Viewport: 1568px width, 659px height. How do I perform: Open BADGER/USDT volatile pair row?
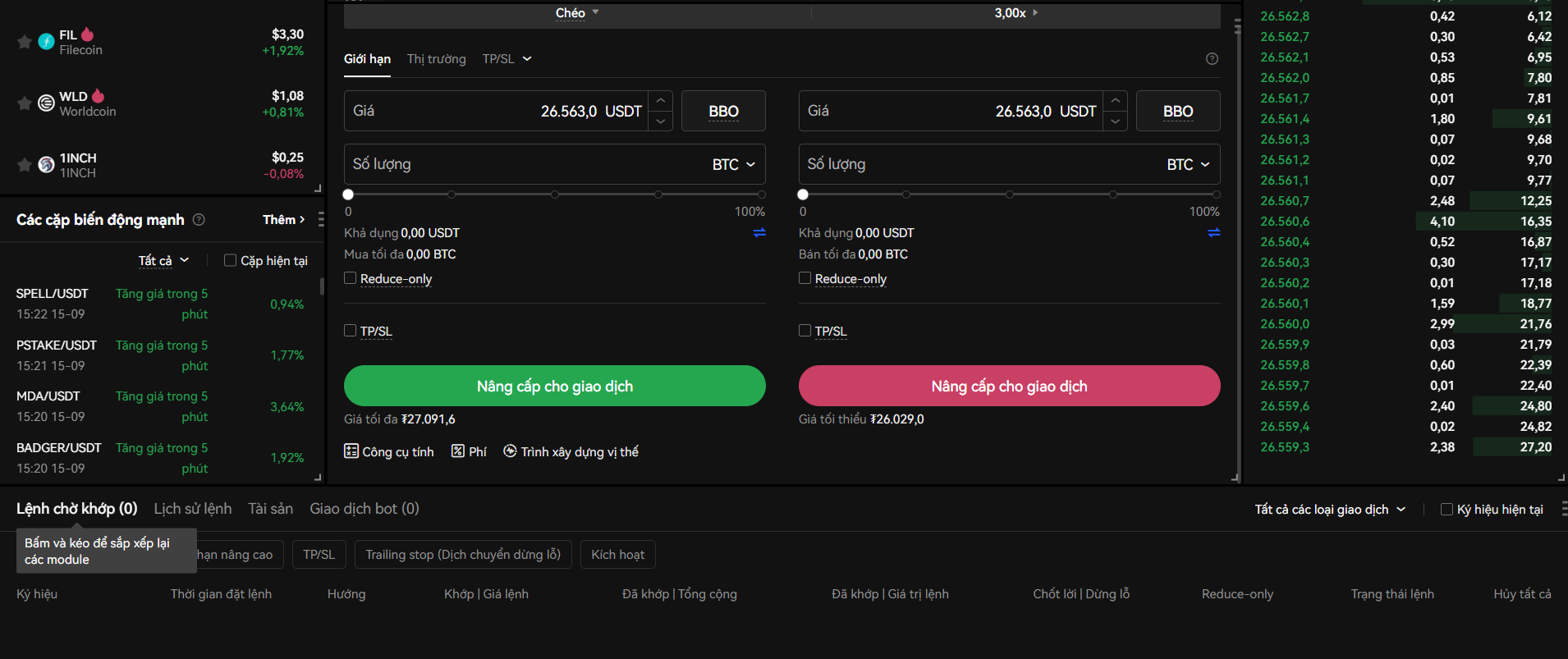[x=160, y=458]
